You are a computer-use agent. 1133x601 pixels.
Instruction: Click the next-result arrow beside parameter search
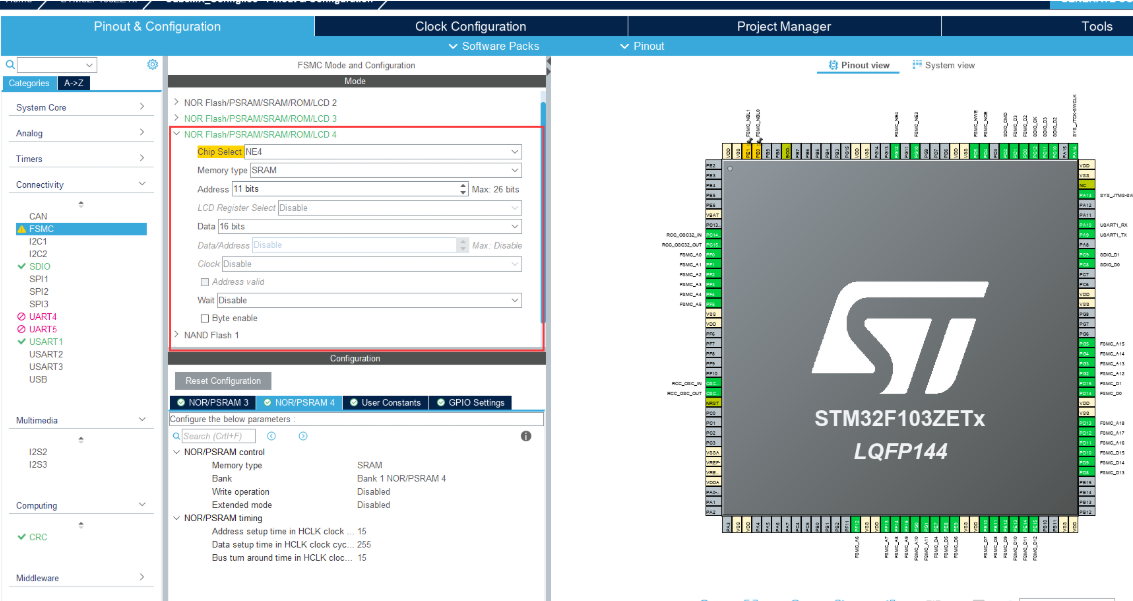point(303,436)
